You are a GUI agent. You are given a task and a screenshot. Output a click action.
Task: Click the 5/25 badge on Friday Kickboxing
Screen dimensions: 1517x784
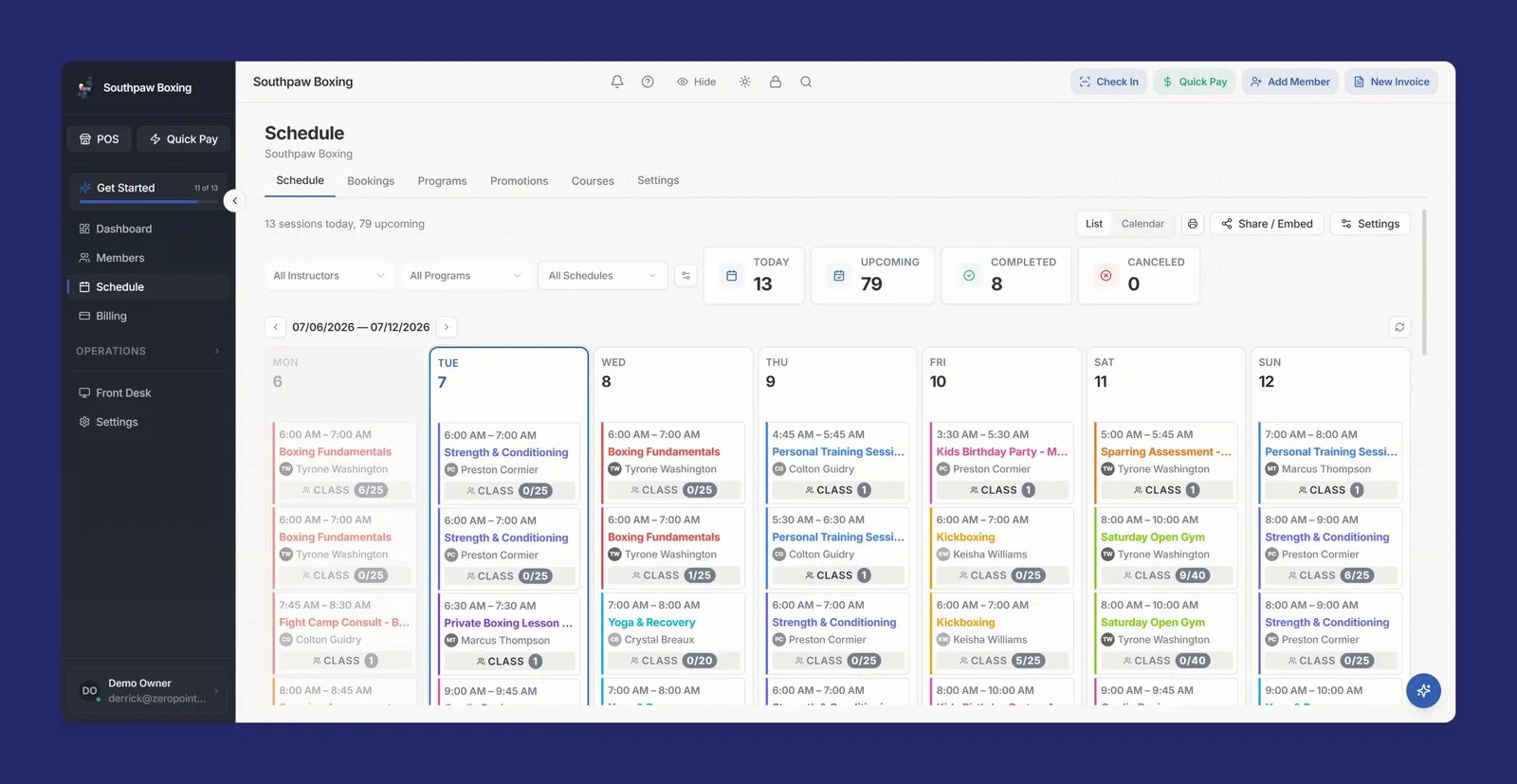coord(1028,661)
